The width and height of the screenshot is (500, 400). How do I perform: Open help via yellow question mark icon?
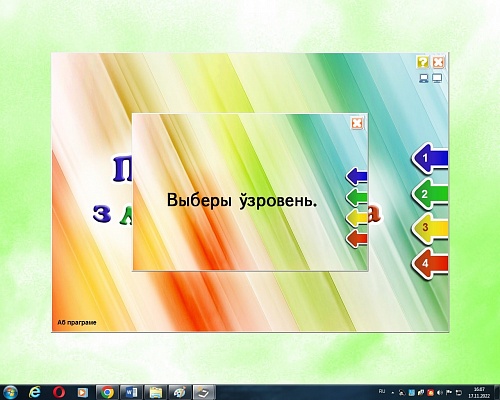point(423,62)
